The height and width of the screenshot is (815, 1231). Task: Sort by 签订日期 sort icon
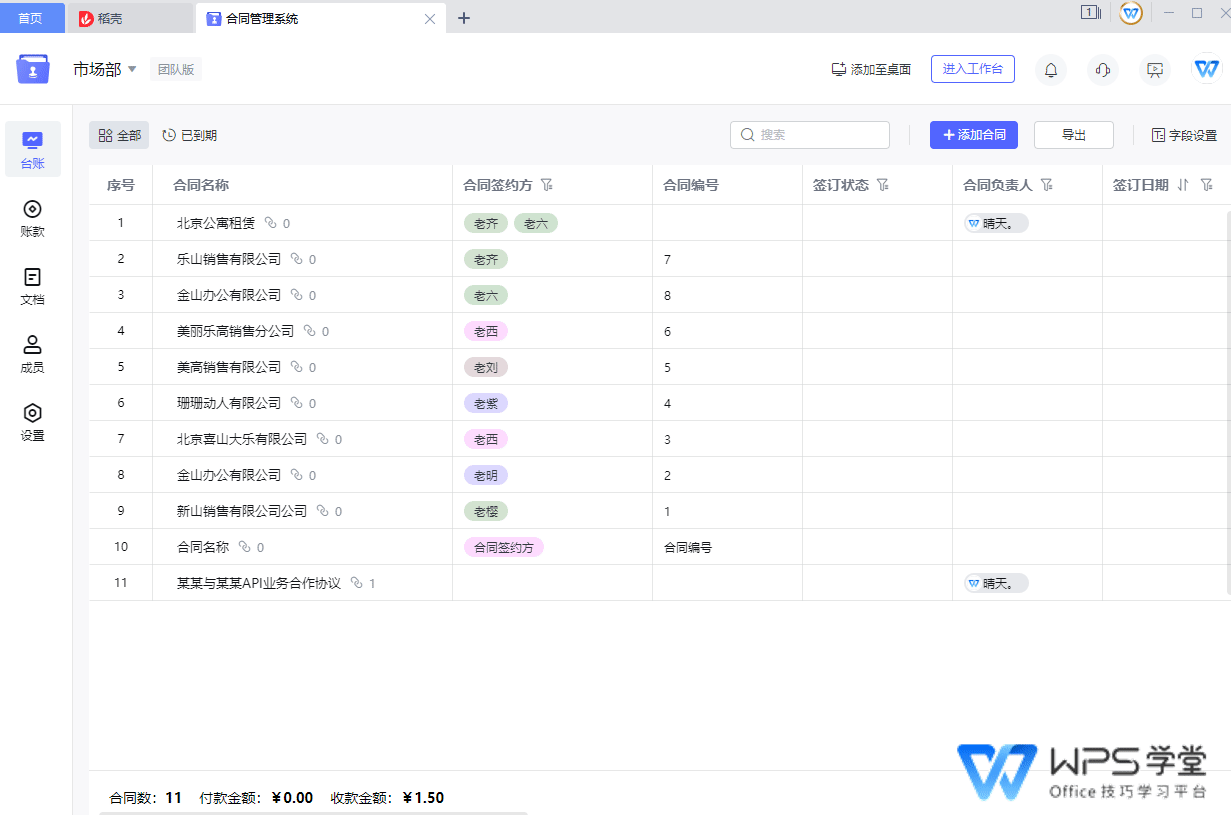pos(1184,185)
